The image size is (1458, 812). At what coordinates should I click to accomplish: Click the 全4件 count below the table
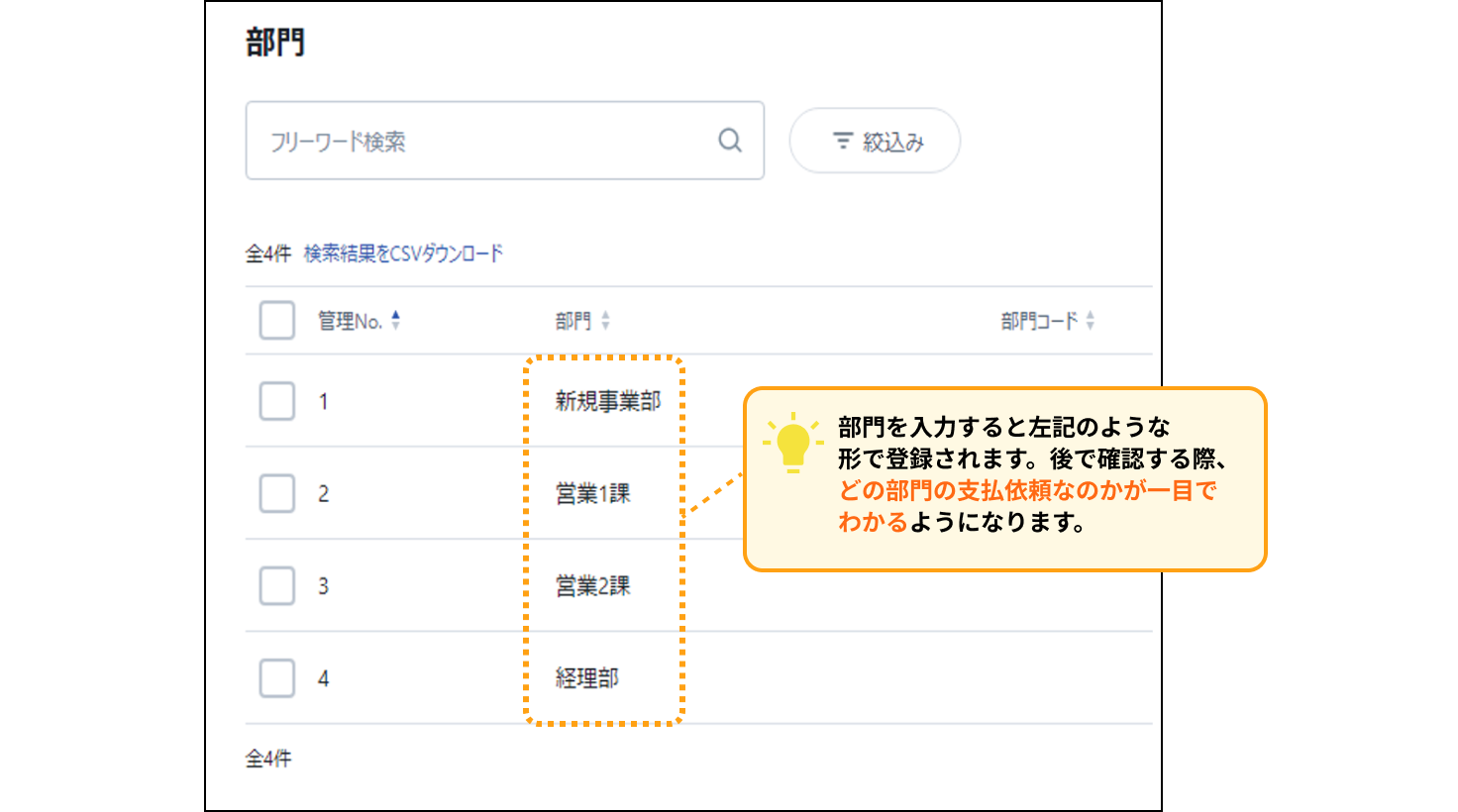[268, 759]
